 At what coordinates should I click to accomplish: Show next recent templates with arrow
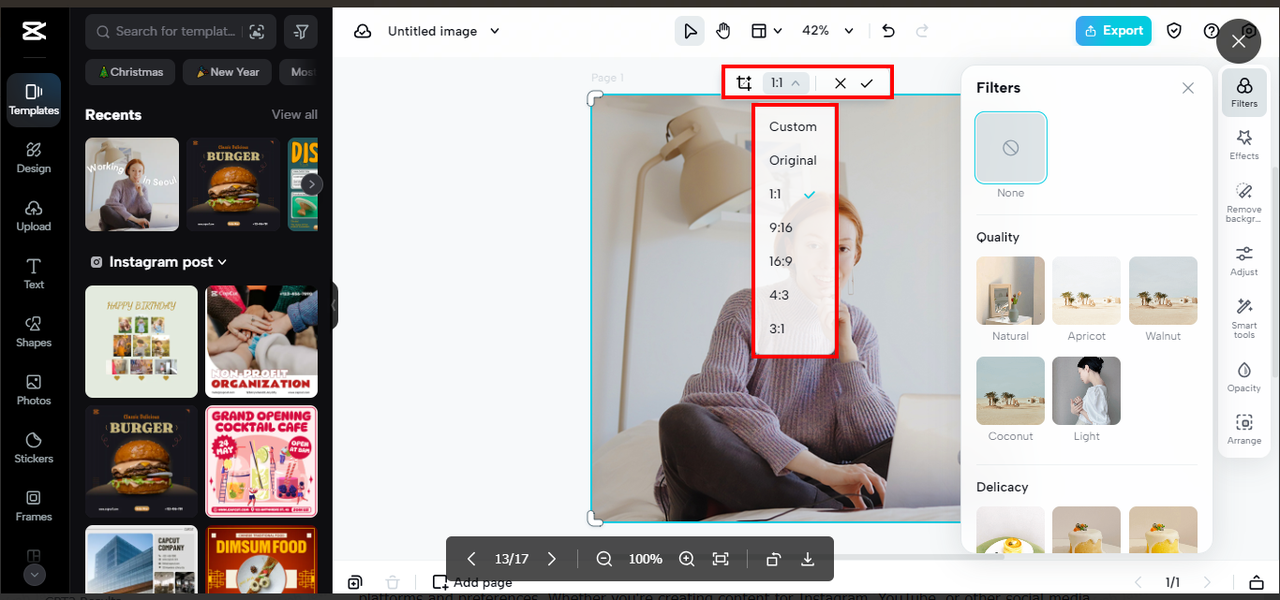[312, 184]
